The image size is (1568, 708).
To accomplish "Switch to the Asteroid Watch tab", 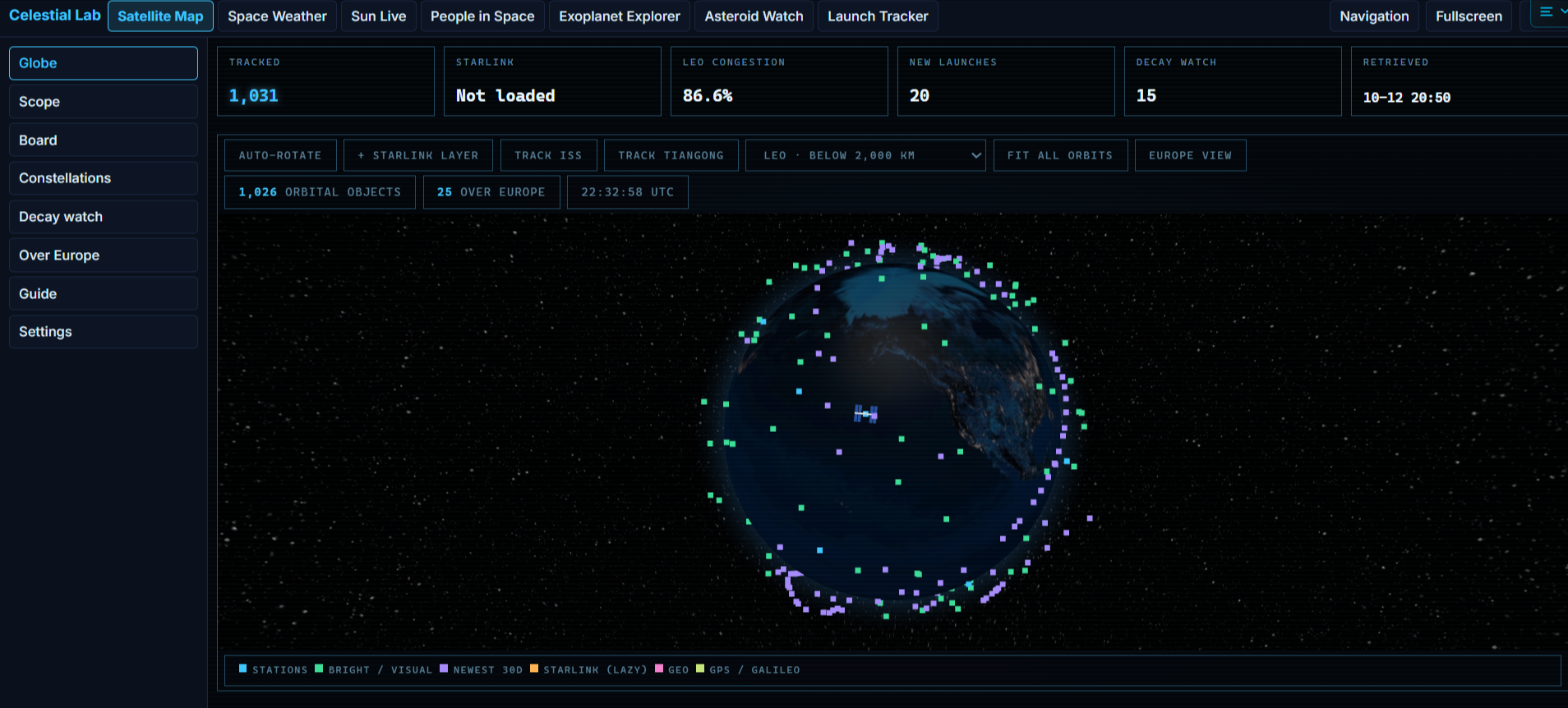I will [x=754, y=16].
